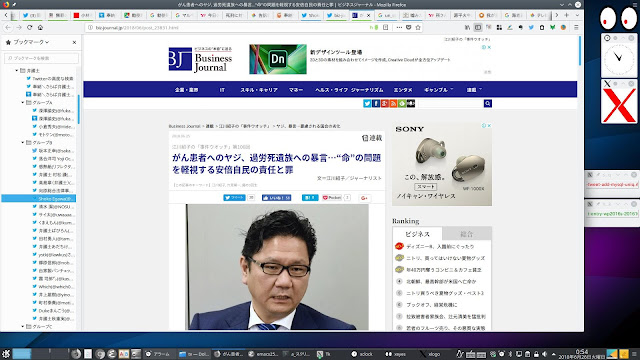Click the Business Journal Facebook icon

[376, 103]
